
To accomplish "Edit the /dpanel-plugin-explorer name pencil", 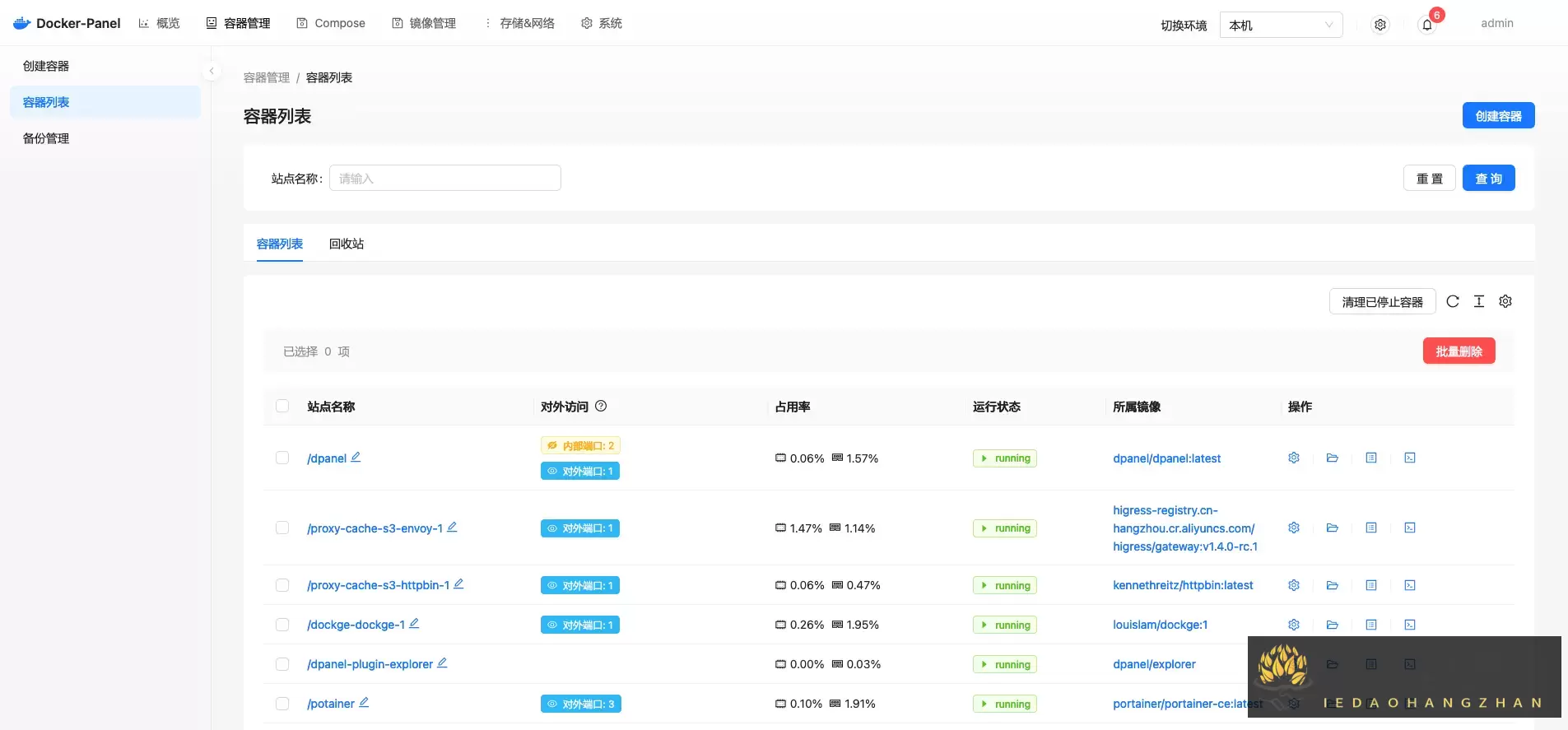I will point(442,663).
